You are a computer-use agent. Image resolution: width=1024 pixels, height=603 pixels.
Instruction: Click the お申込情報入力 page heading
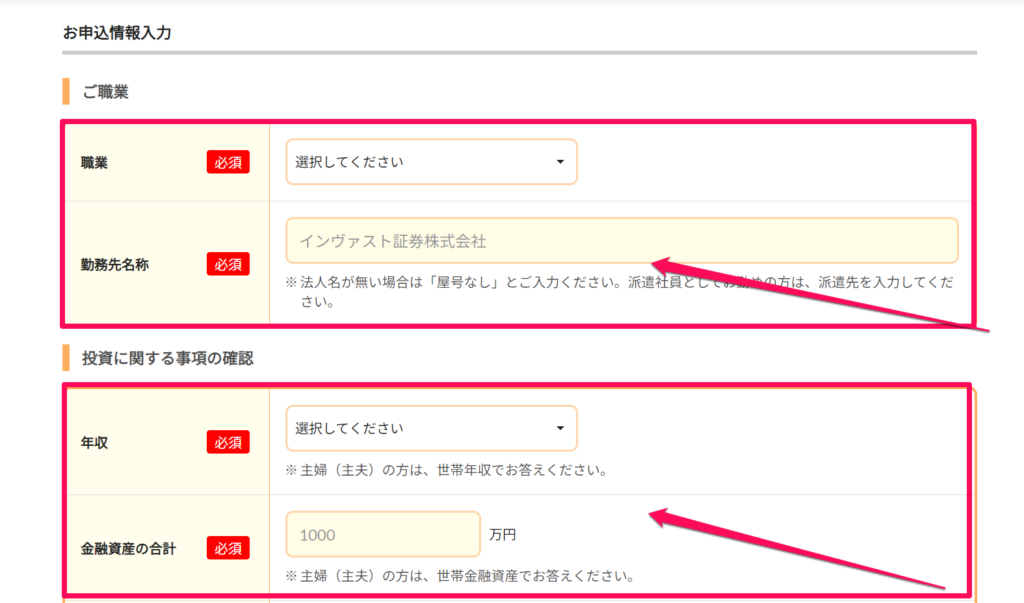click(117, 33)
